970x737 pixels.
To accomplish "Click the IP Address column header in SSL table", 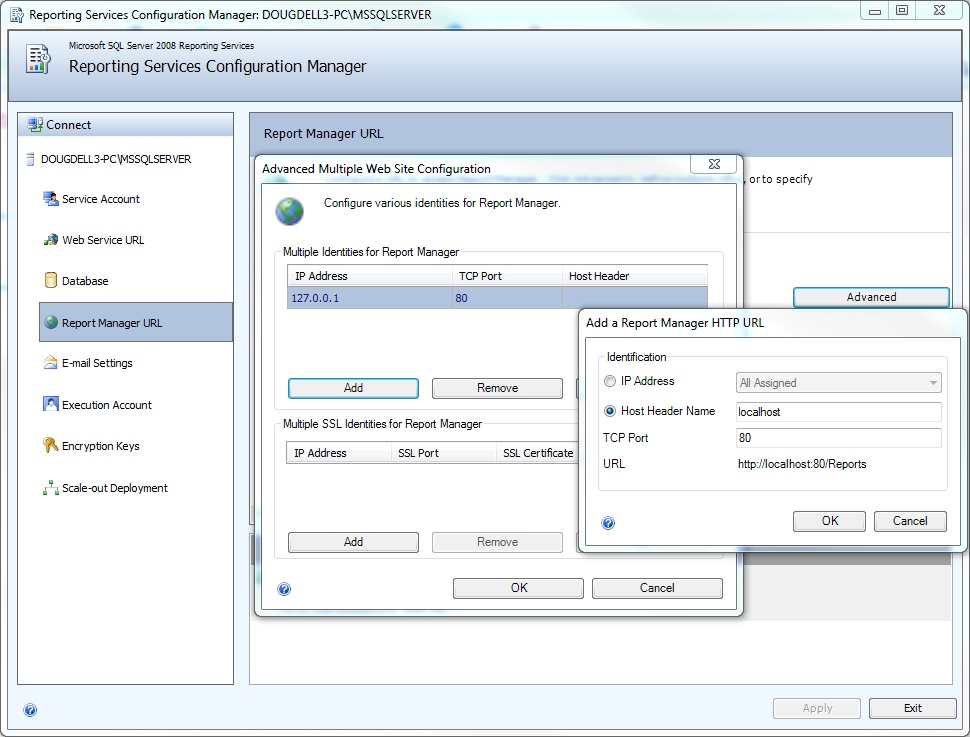I will [338, 453].
